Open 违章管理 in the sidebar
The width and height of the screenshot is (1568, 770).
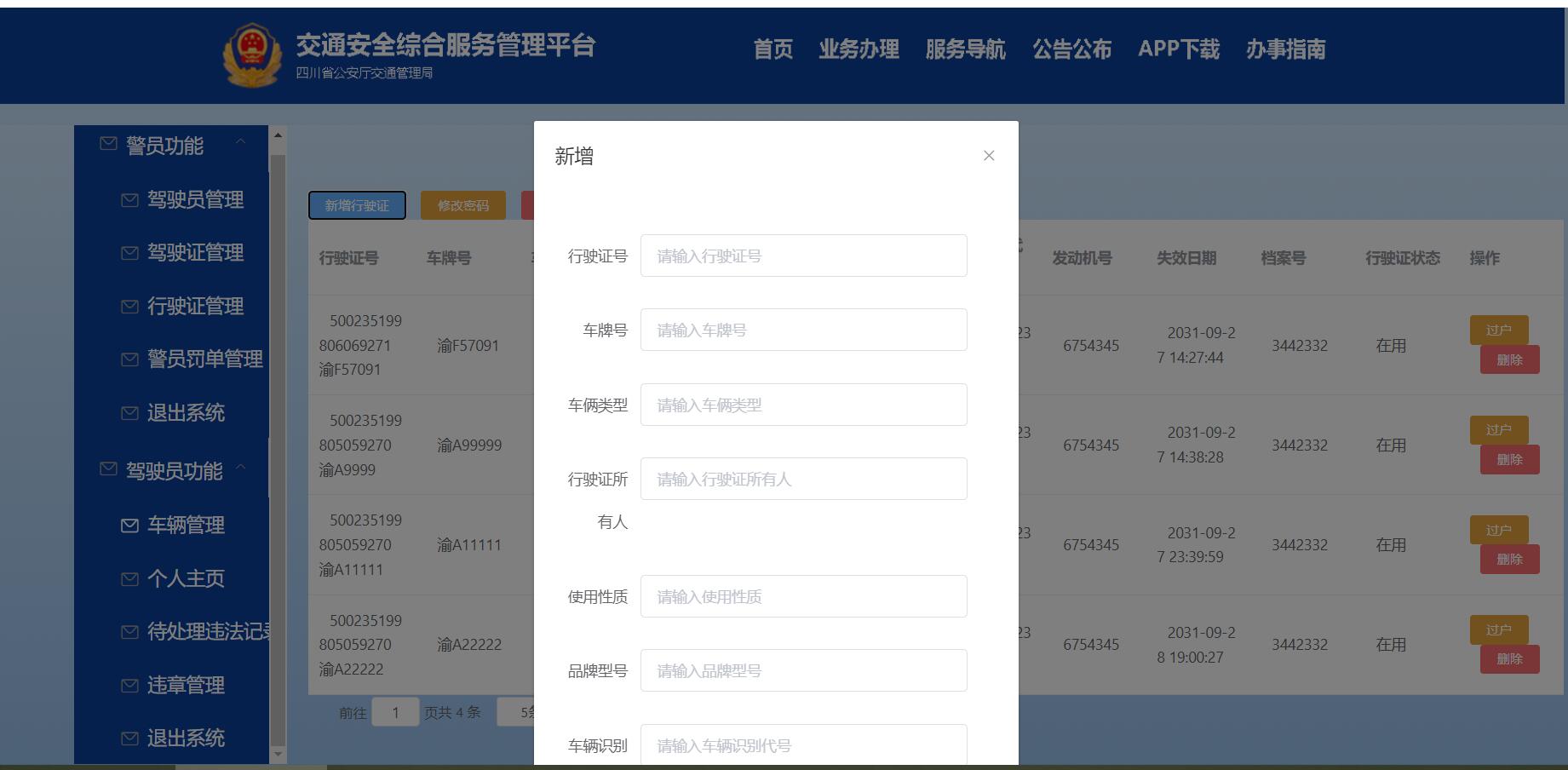coord(186,686)
